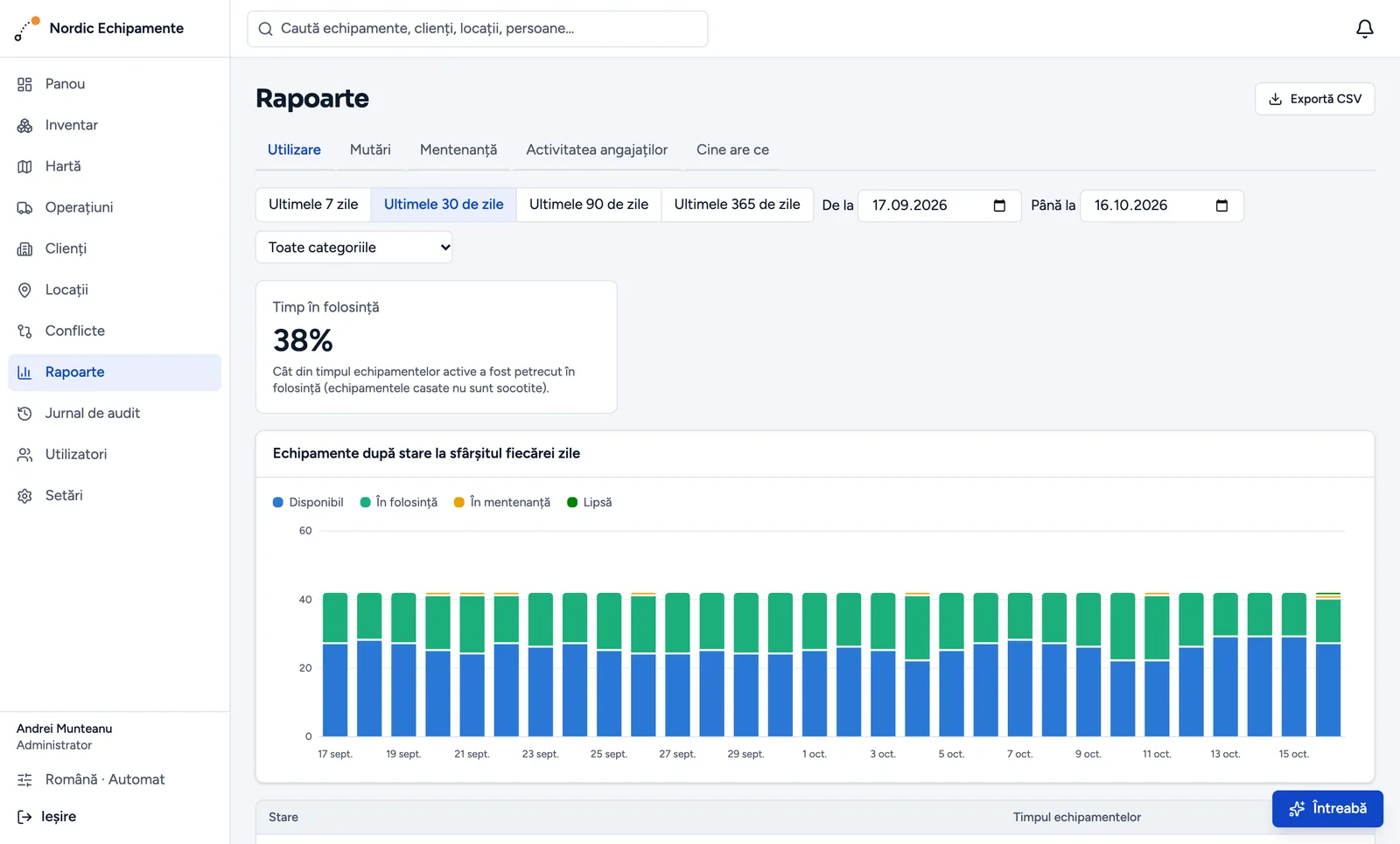Switch to Cine are ce tab
The height and width of the screenshot is (844, 1400).
[732, 150]
